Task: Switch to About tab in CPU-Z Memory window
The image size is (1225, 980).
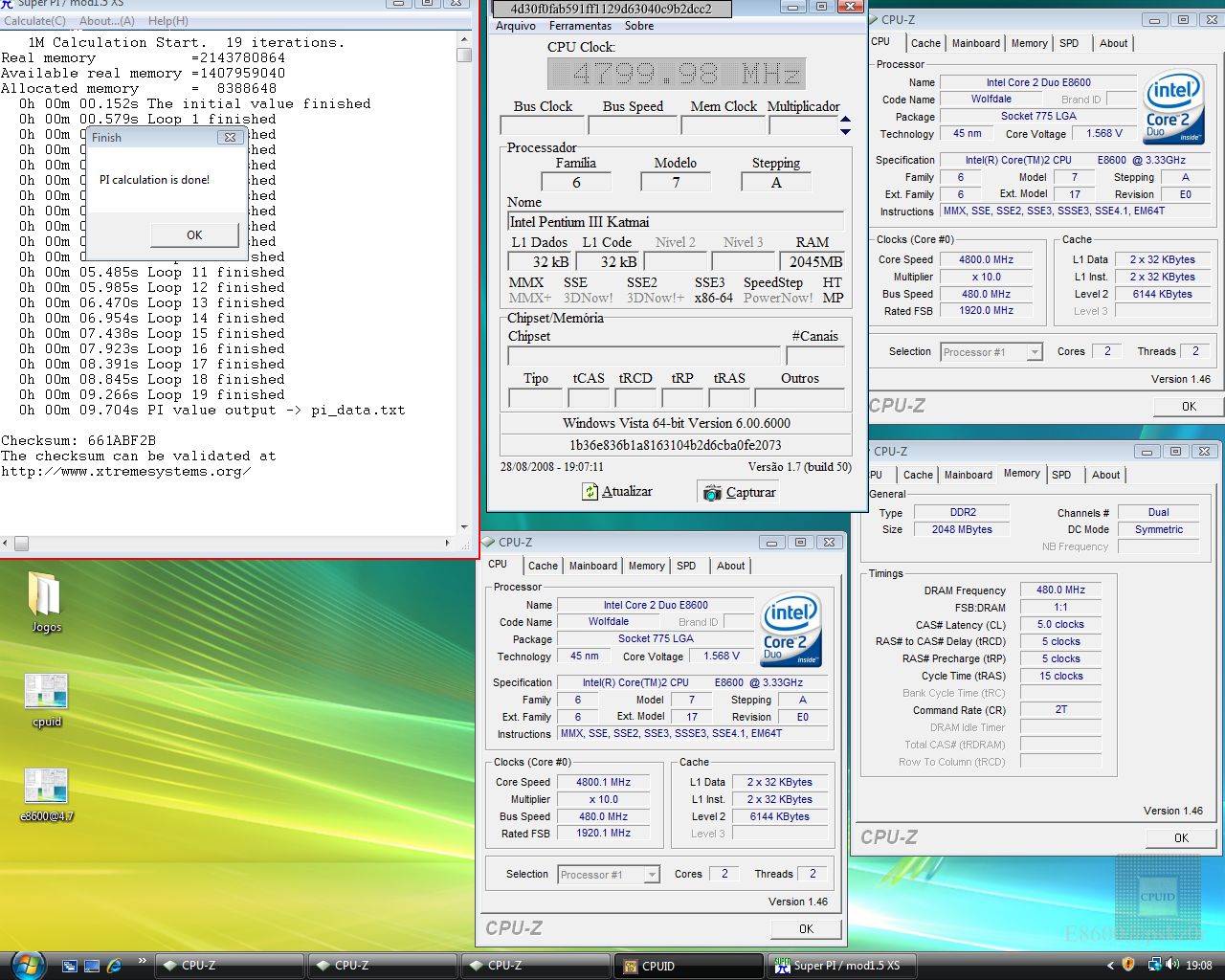Action: 1105,475
